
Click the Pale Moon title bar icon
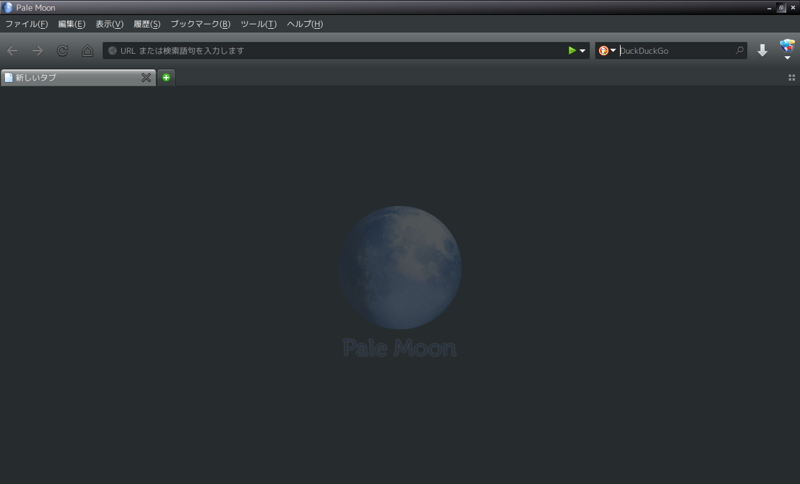[x=7, y=7]
